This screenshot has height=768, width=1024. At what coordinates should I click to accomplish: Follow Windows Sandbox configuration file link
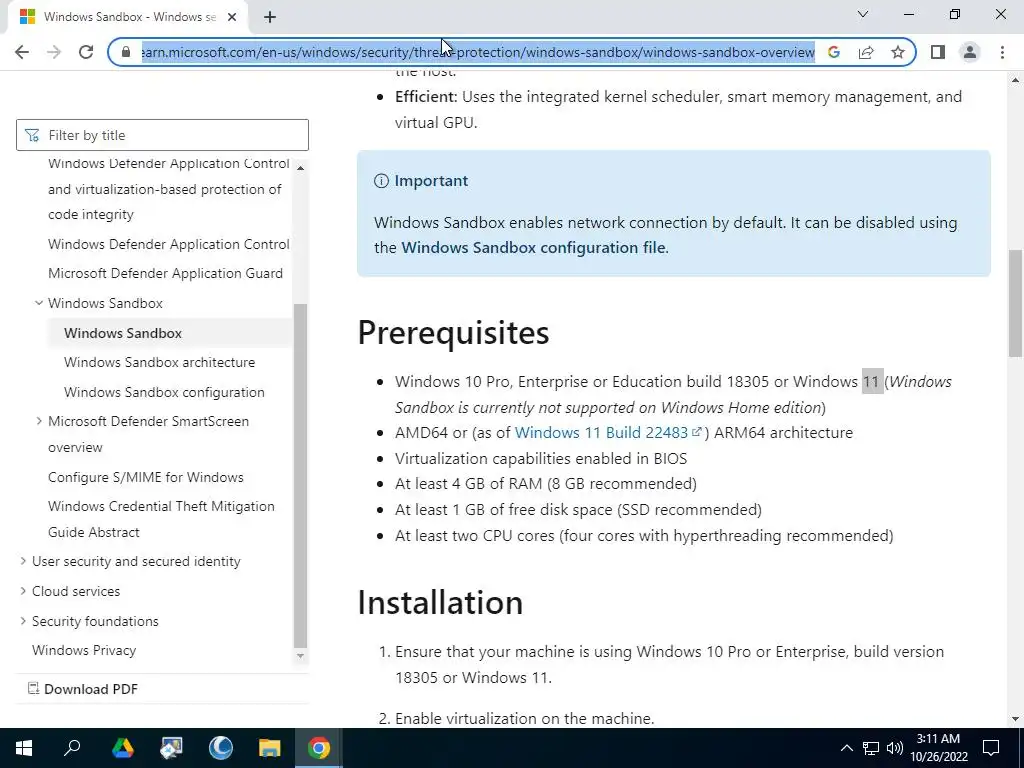coord(534,248)
